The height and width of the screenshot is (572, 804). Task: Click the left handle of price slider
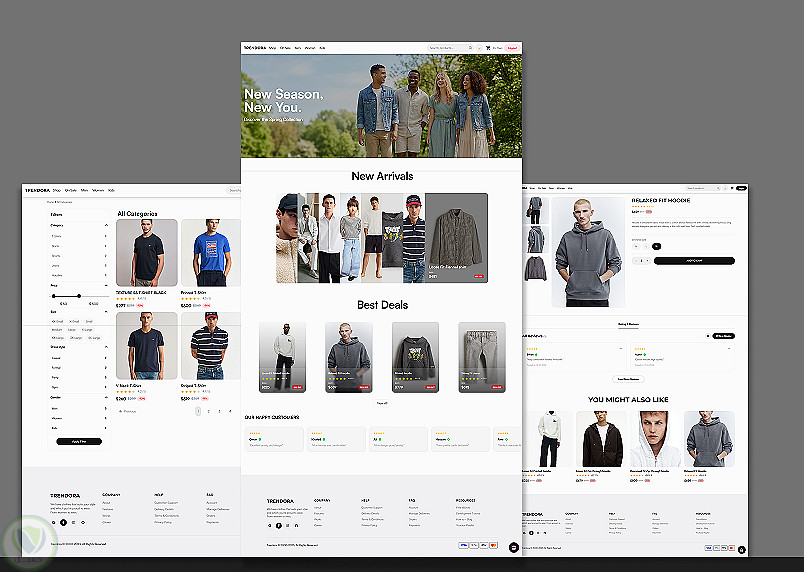point(53,296)
